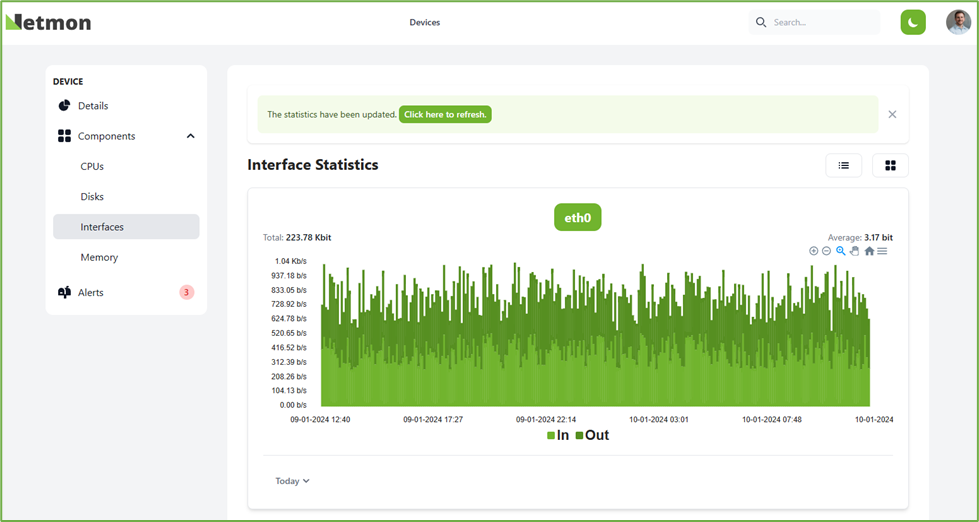Zoom out on the chart
This screenshot has height=522, width=979.
(826, 251)
